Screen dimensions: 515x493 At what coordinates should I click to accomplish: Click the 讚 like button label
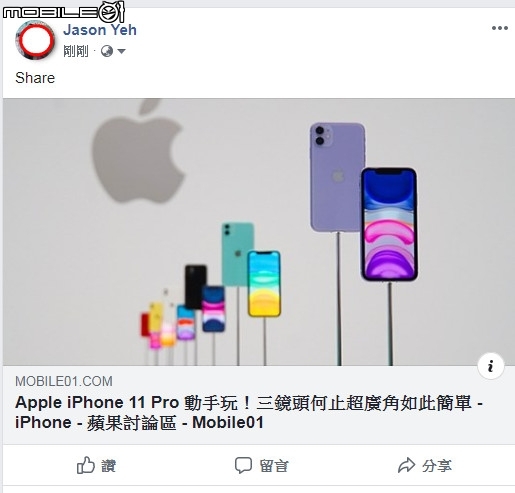109,466
